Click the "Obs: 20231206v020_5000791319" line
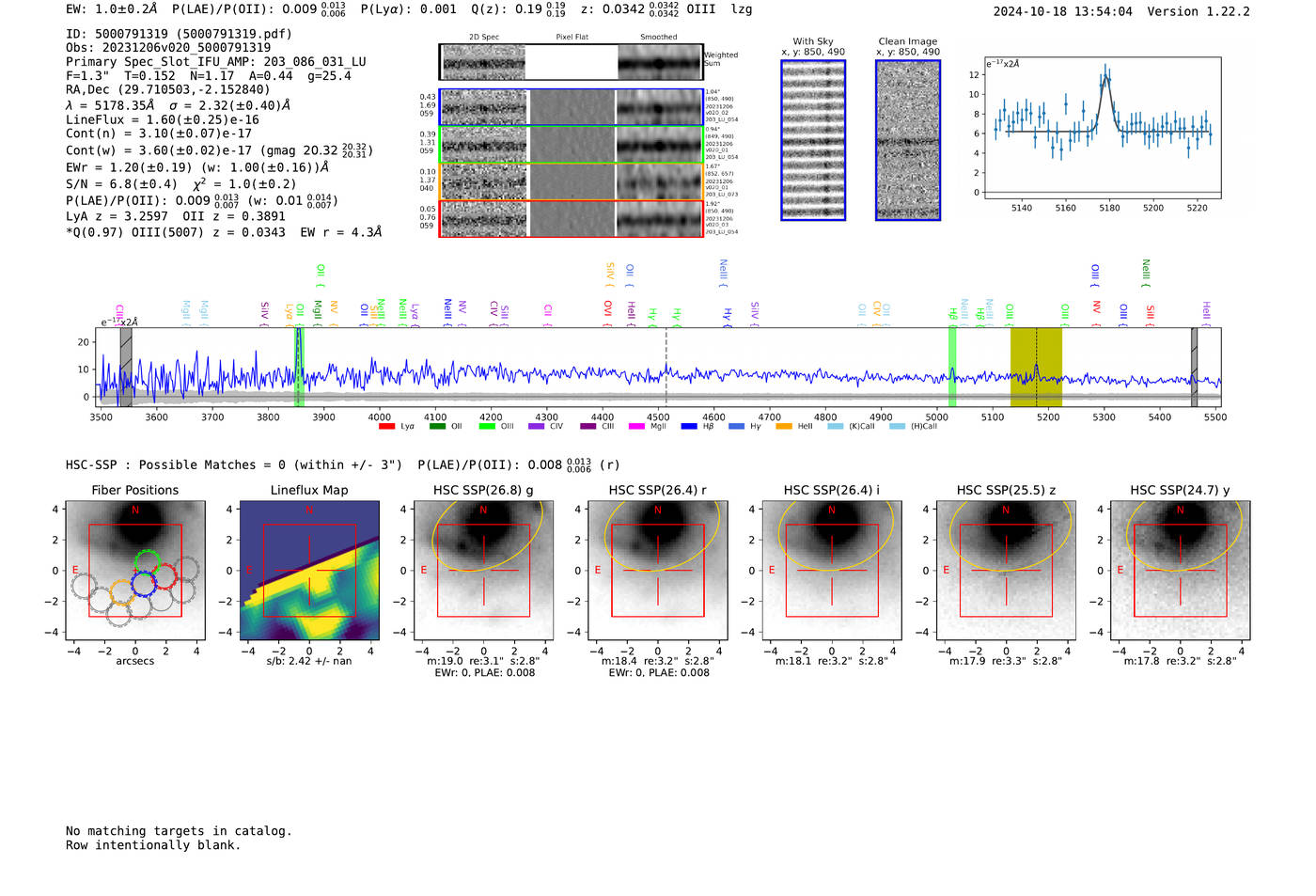The image size is (1316, 896). coord(168,48)
